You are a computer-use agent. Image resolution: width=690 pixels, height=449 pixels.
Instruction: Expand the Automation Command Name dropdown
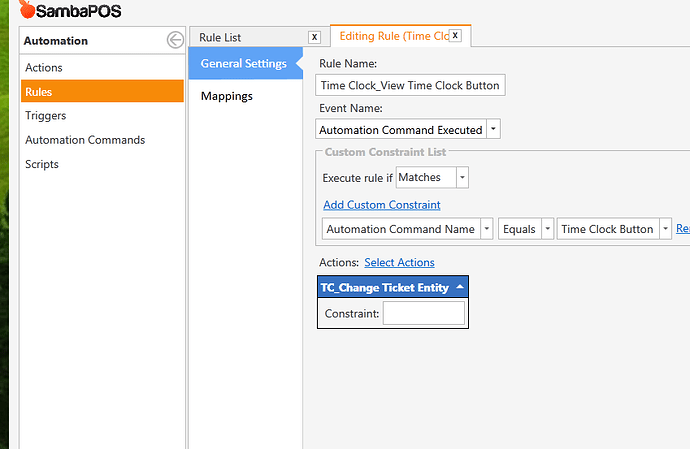click(x=487, y=229)
